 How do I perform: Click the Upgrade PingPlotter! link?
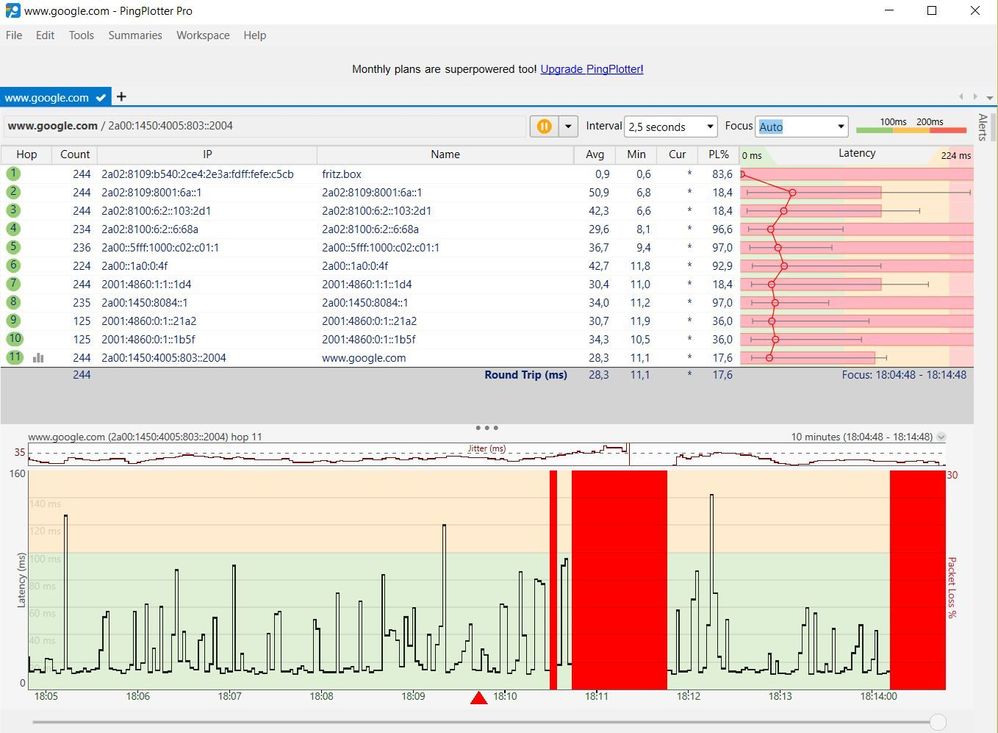click(x=592, y=69)
